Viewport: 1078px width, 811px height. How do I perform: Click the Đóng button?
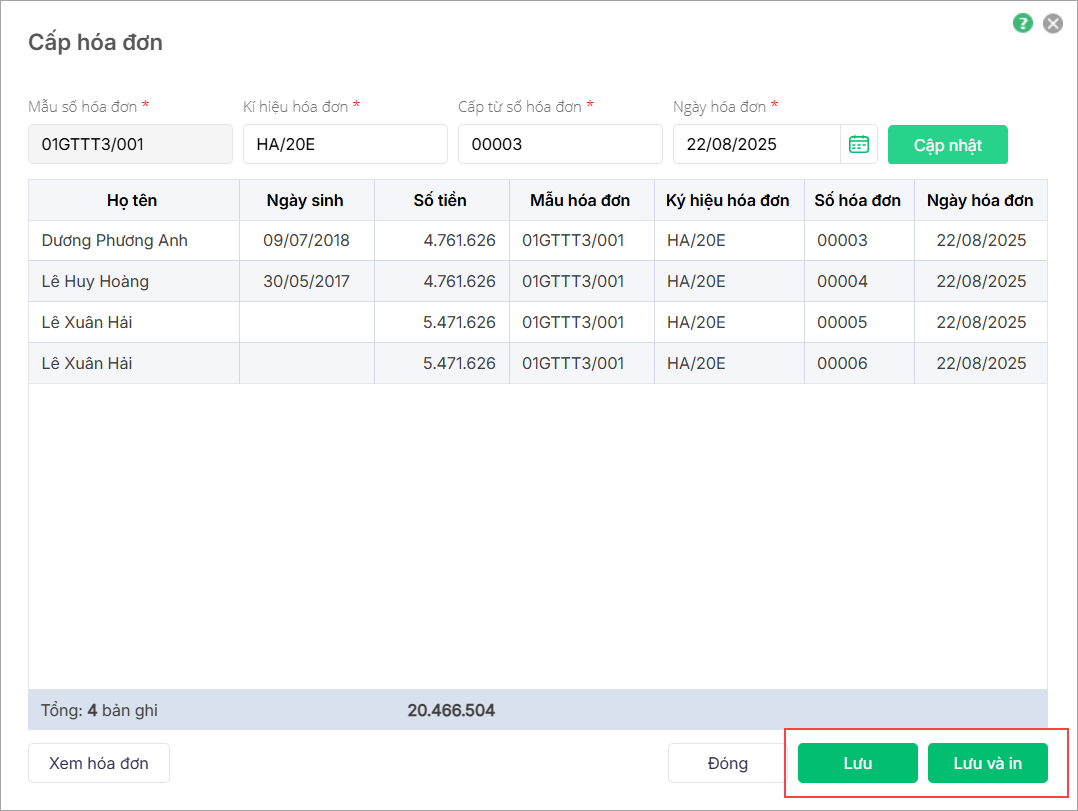(727, 763)
